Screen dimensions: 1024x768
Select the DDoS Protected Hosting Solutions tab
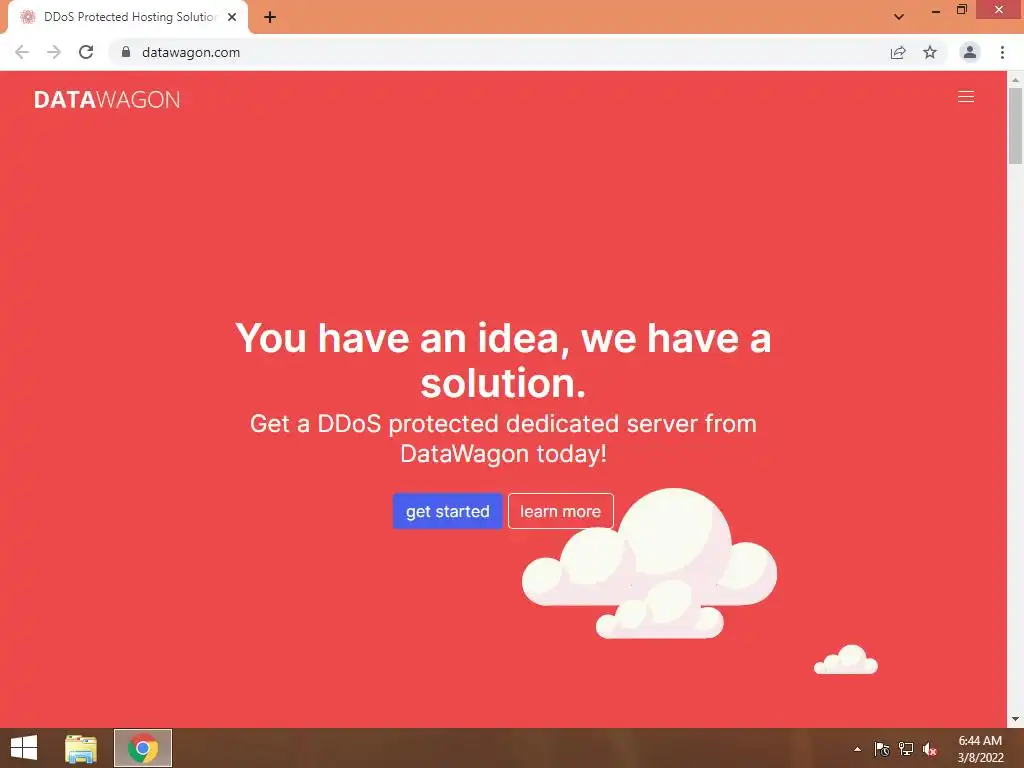128,17
